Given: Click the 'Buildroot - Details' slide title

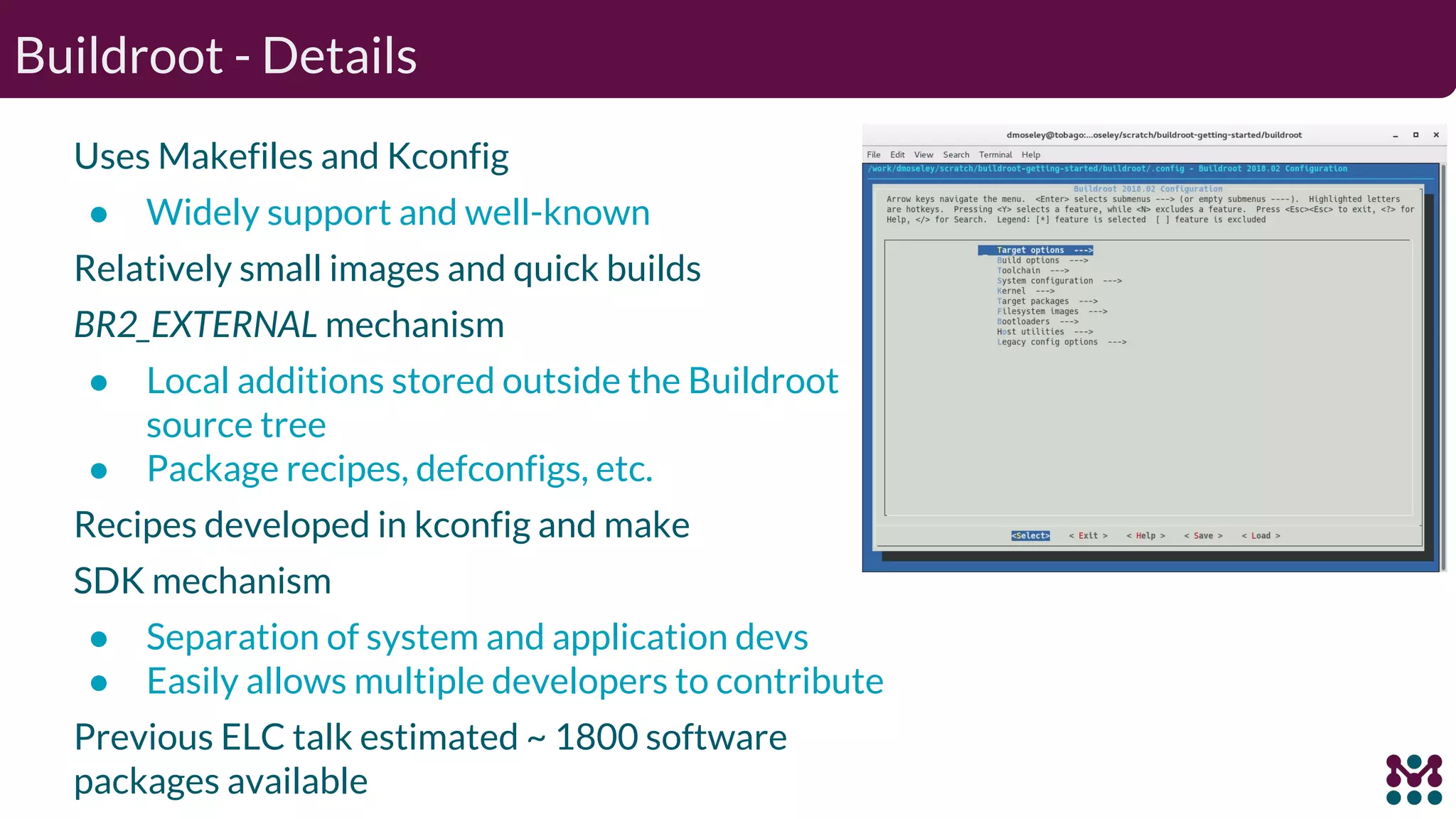Looking at the screenshot, I should pyautogui.click(x=215, y=55).
